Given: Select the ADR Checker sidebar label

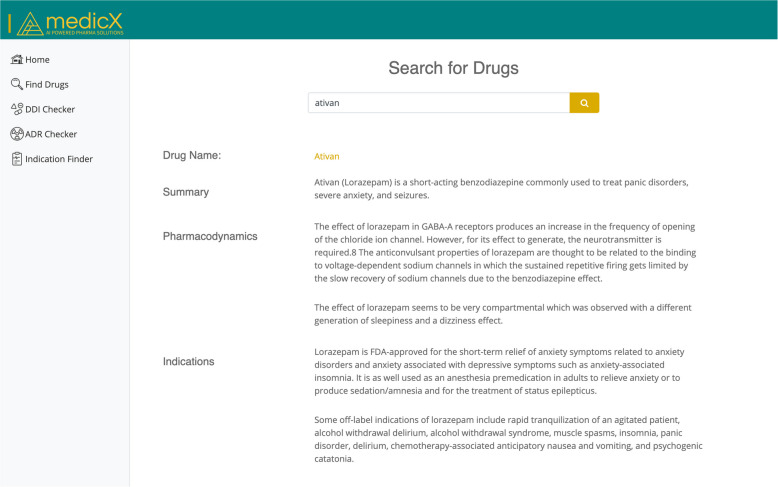Looking at the screenshot, I should pyautogui.click(x=51, y=134).
